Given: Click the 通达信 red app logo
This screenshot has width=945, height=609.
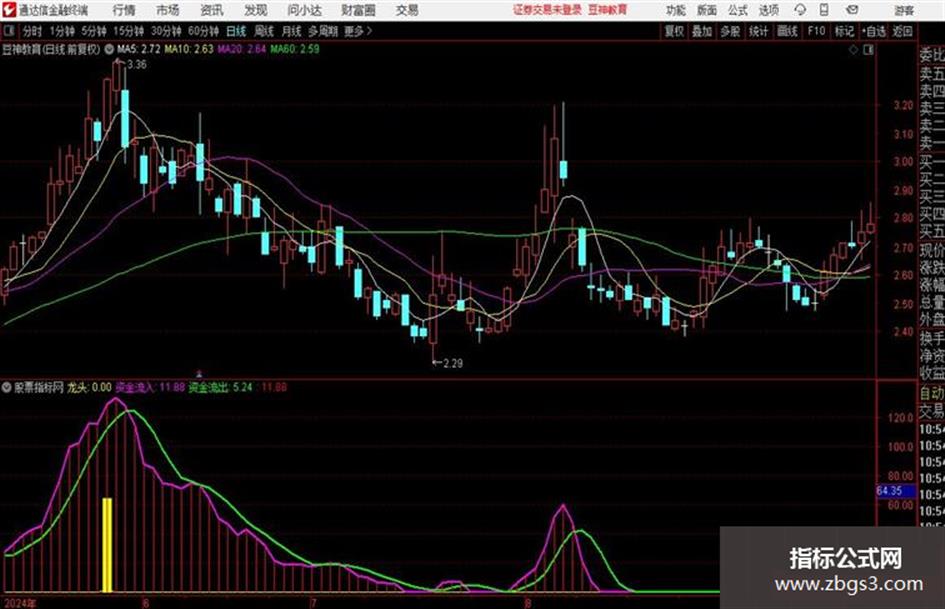Looking at the screenshot, I should (9, 10).
